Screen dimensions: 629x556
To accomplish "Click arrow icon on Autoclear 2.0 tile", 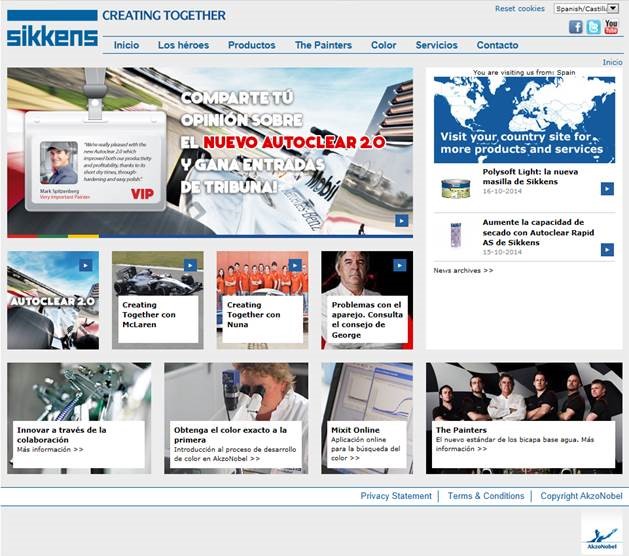I will pyautogui.click(x=85, y=265).
